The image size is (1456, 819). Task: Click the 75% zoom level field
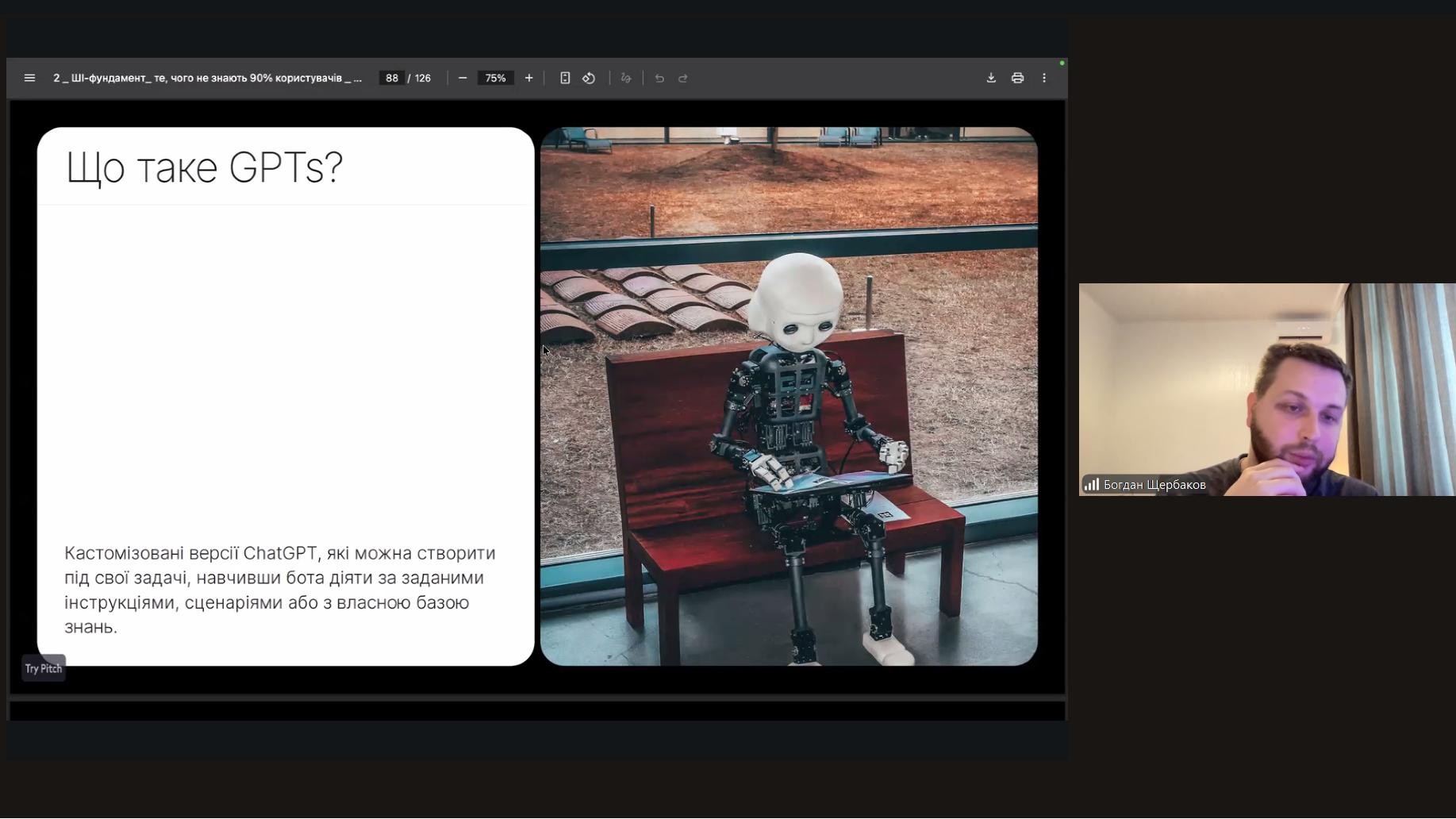tap(495, 78)
